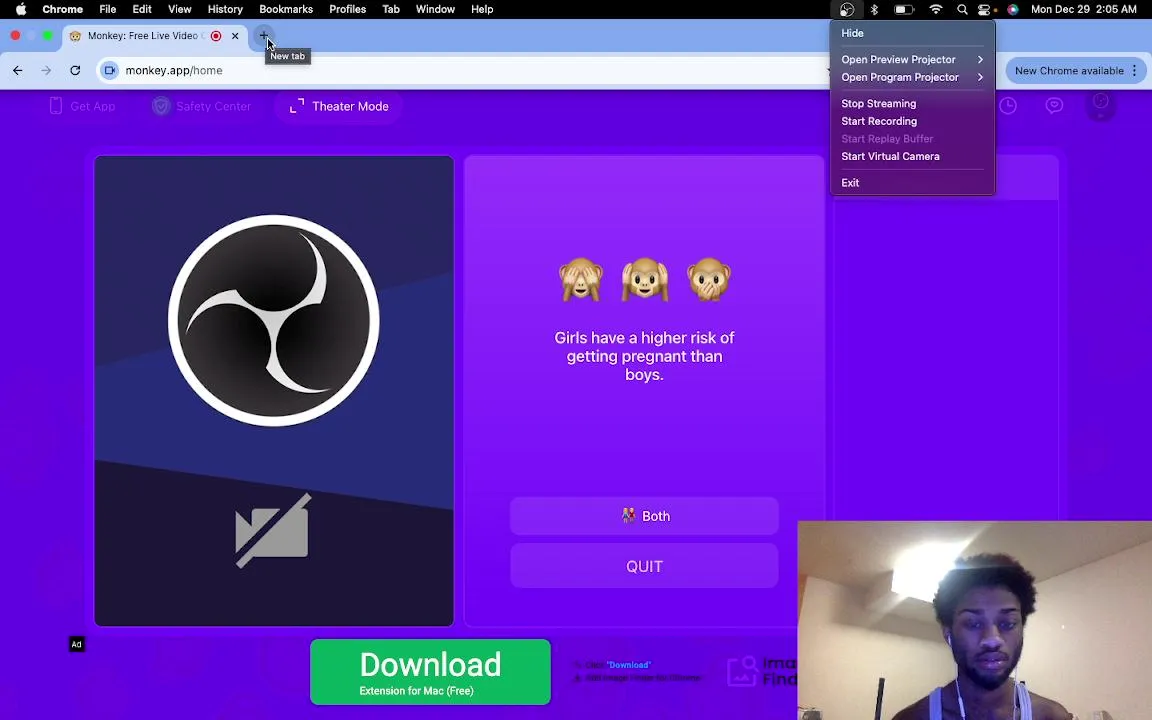Open the Chrome application menu
Screen dimensions: 1152x720
click(x=62, y=10)
